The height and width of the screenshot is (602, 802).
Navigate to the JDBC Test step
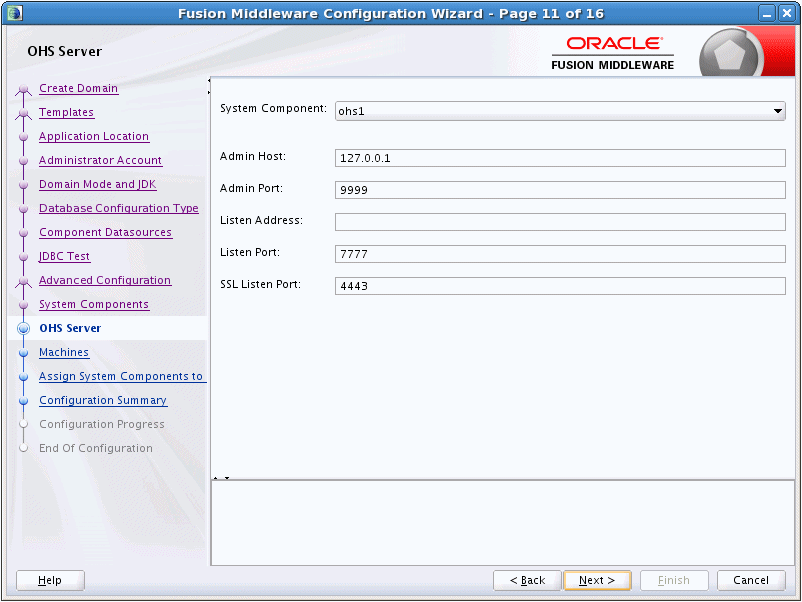pyautogui.click(x=64, y=257)
